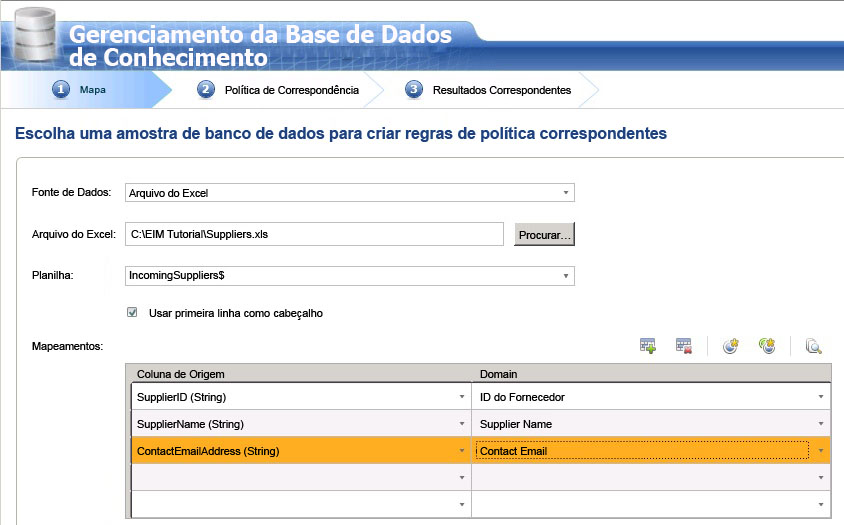The height and width of the screenshot is (525, 844).
Task: Click the create a domain icon
Action: [730, 346]
